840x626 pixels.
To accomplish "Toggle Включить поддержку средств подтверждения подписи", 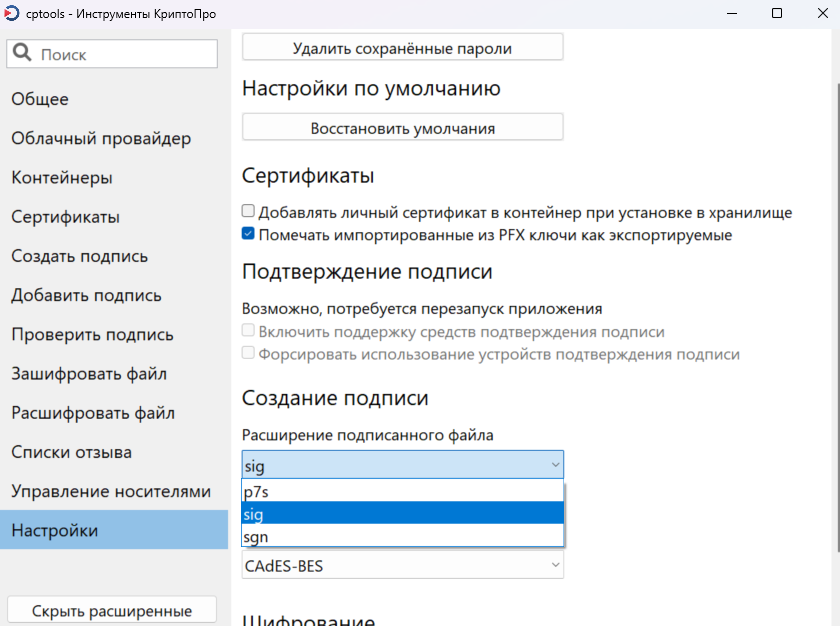I will pyautogui.click(x=248, y=330).
